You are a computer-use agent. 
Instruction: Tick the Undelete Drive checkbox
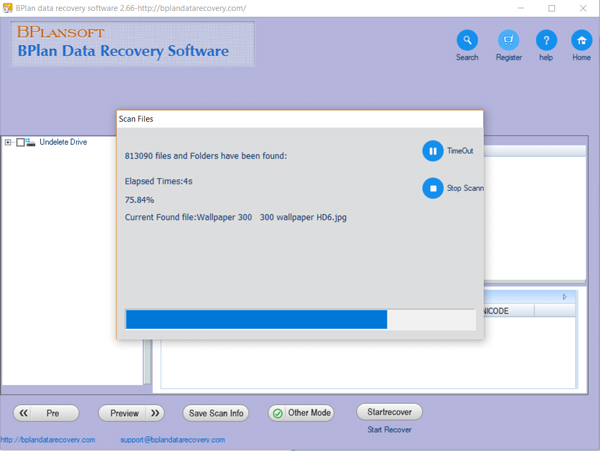click(x=20, y=143)
